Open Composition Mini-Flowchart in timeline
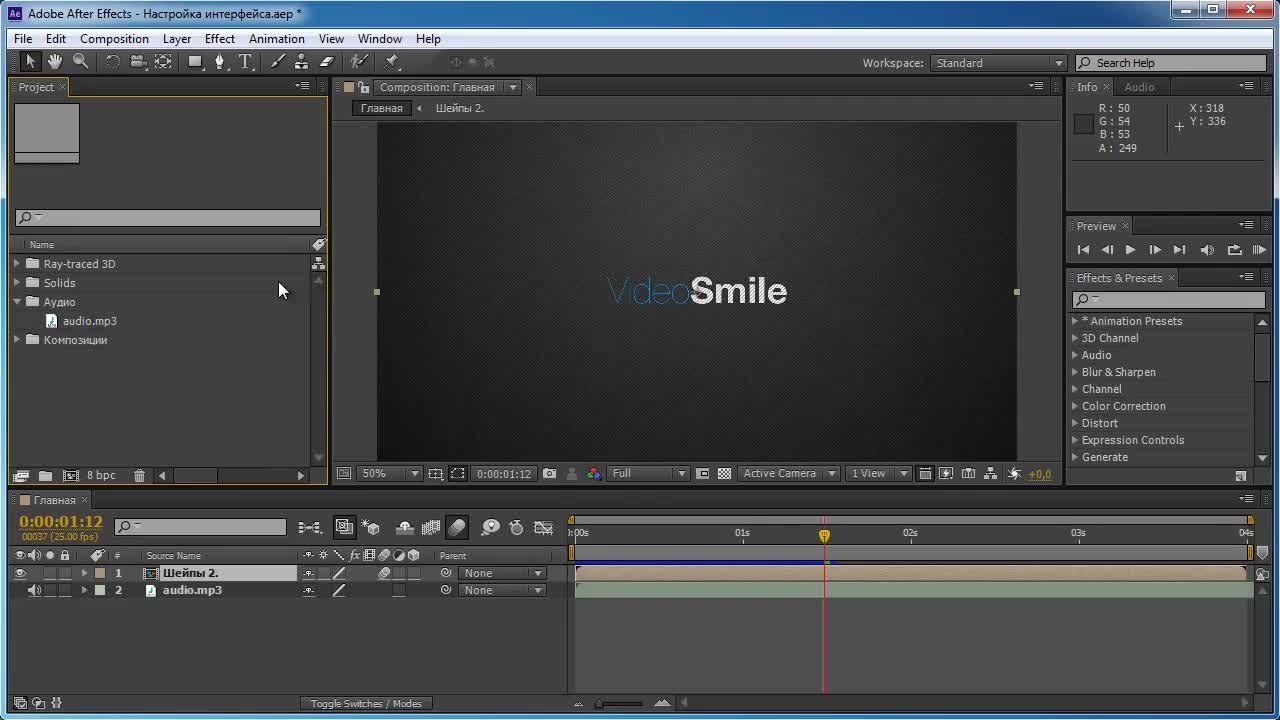Viewport: 1280px width, 720px height. point(310,527)
